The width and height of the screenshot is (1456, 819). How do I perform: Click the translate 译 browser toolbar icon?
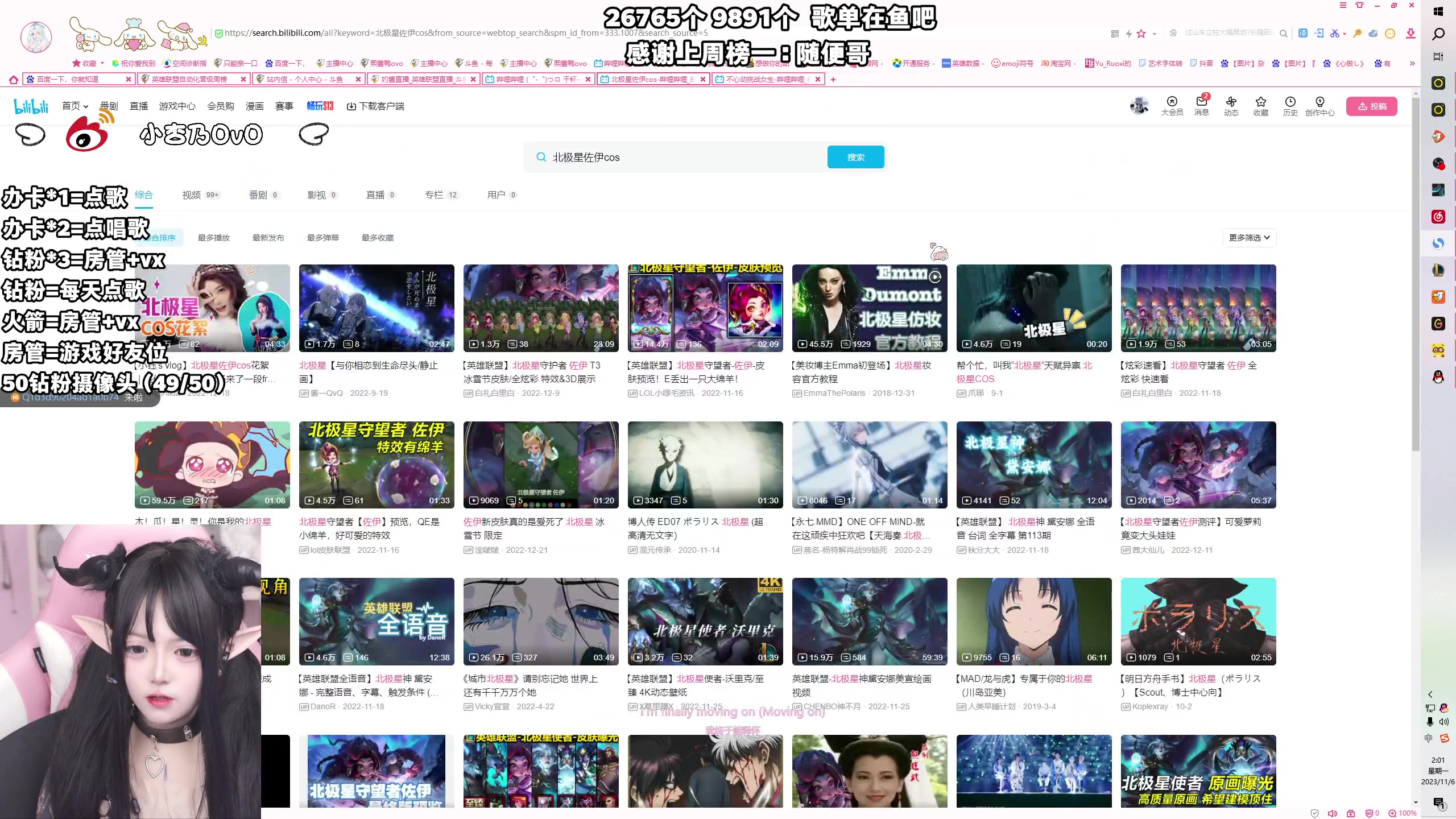point(1303,34)
